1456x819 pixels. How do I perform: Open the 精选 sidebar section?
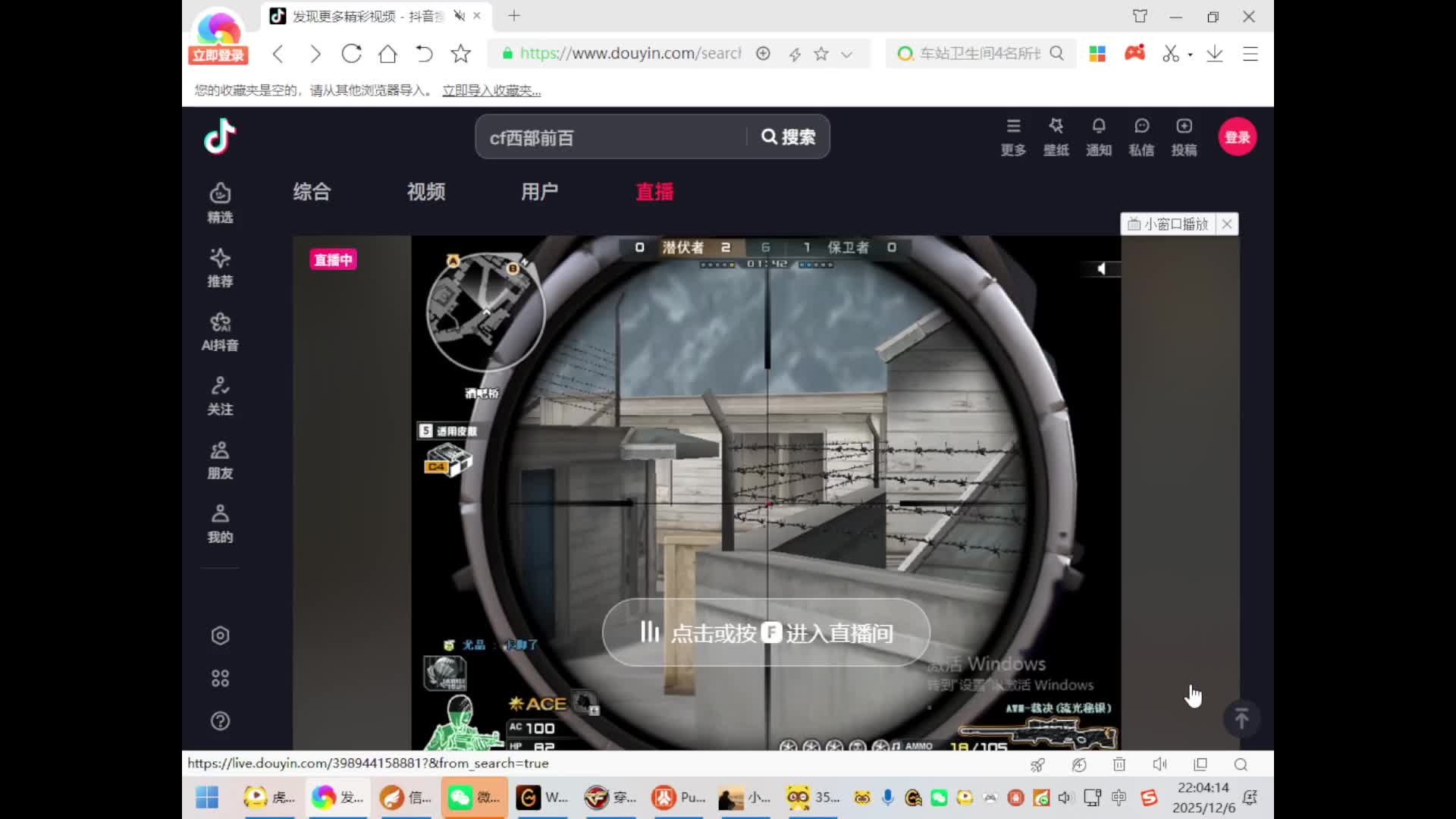click(x=220, y=202)
